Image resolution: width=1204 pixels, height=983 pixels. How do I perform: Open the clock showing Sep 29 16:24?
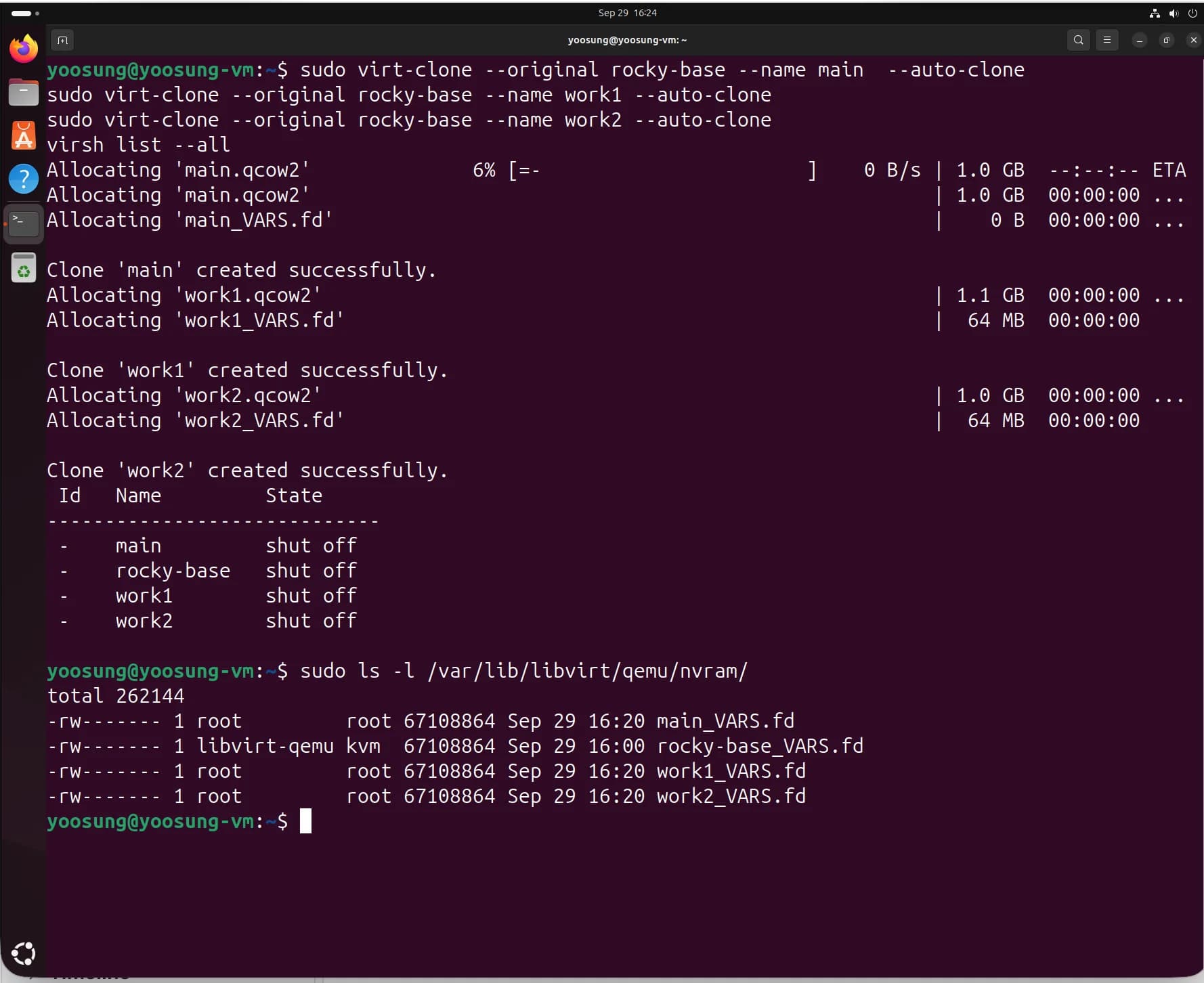click(627, 13)
